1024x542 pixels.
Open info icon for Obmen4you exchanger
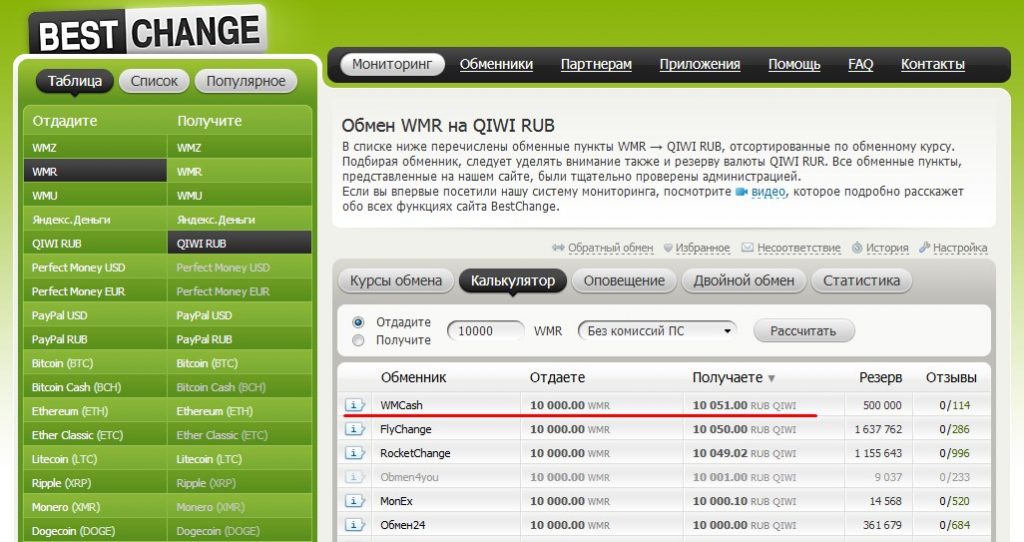(x=355, y=477)
